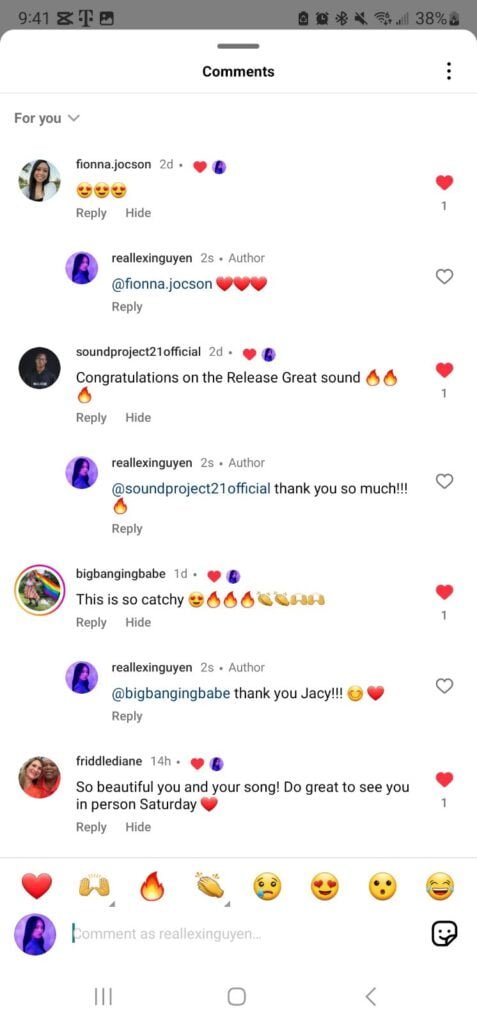Viewport: 477px width, 1024px height.
Task: Open the three-dot comments options menu
Action: pos(448,71)
